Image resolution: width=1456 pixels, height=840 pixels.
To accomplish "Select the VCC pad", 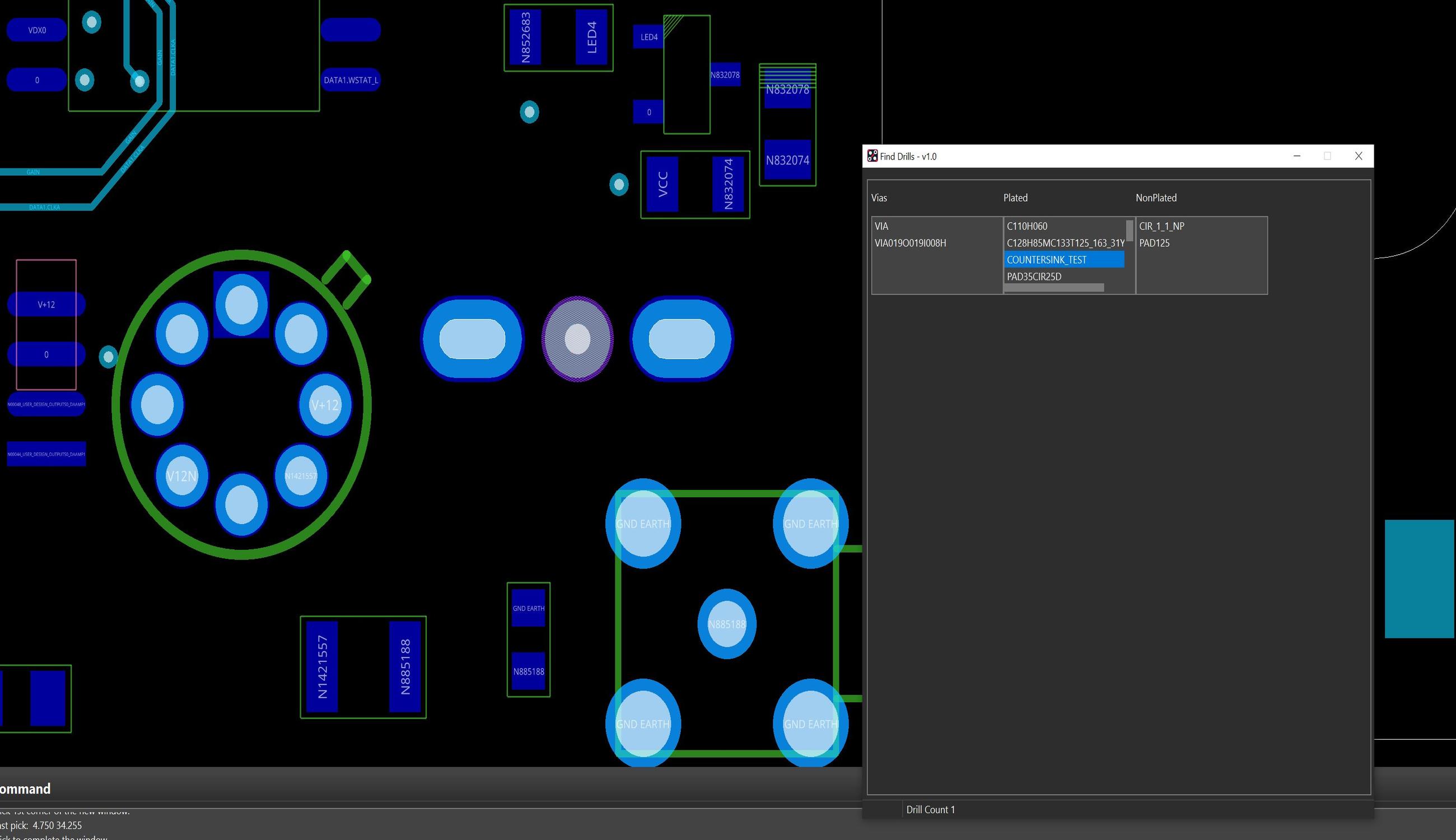I will click(662, 185).
